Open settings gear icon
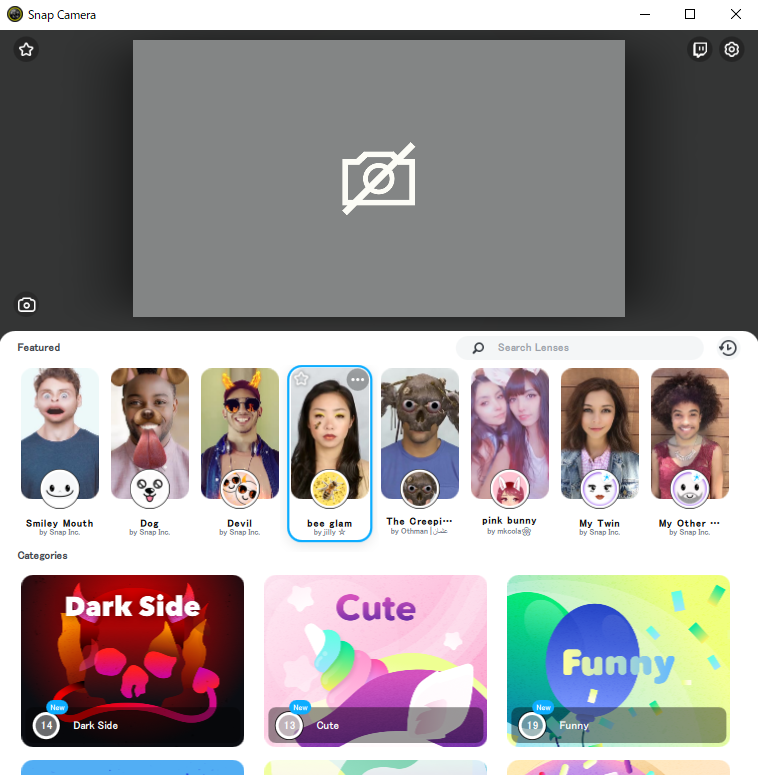 pyautogui.click(x=732, y=49)
